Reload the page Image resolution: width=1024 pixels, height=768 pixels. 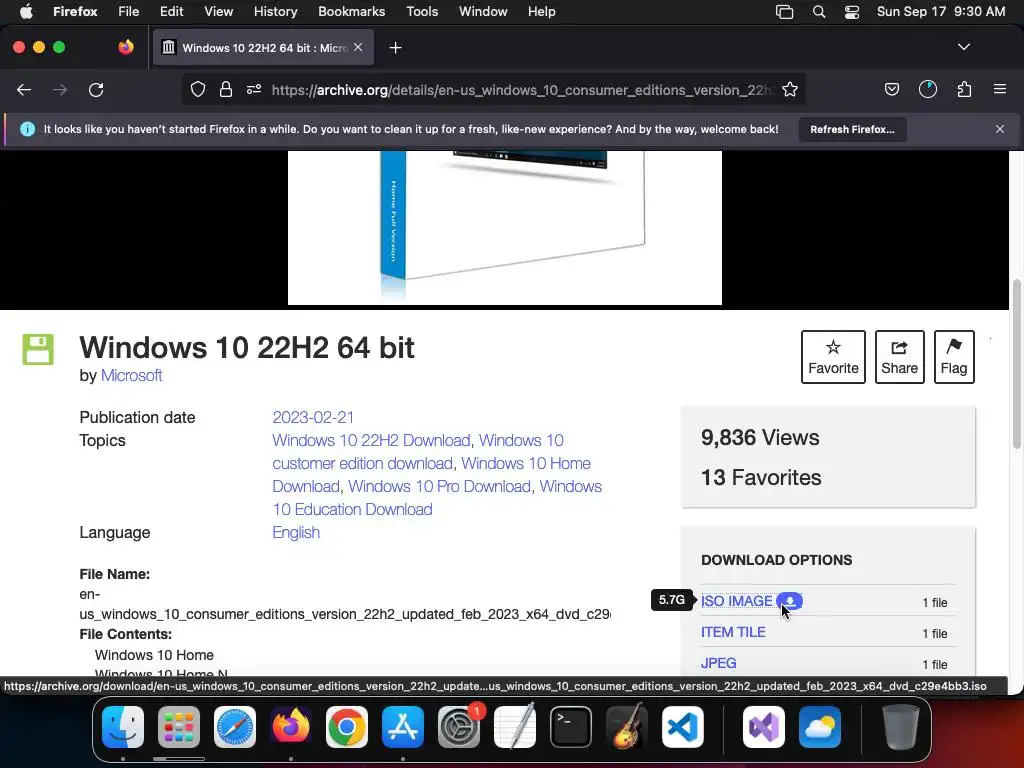click(x=96, y=89)
